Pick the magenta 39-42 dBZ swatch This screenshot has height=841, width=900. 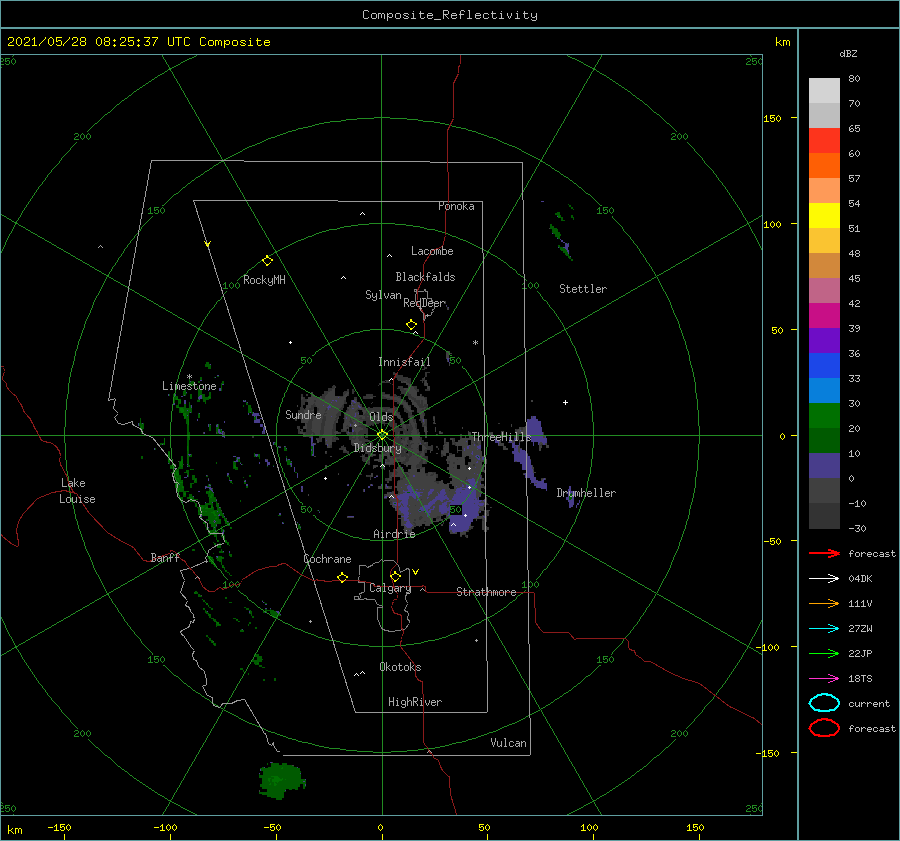824,315
